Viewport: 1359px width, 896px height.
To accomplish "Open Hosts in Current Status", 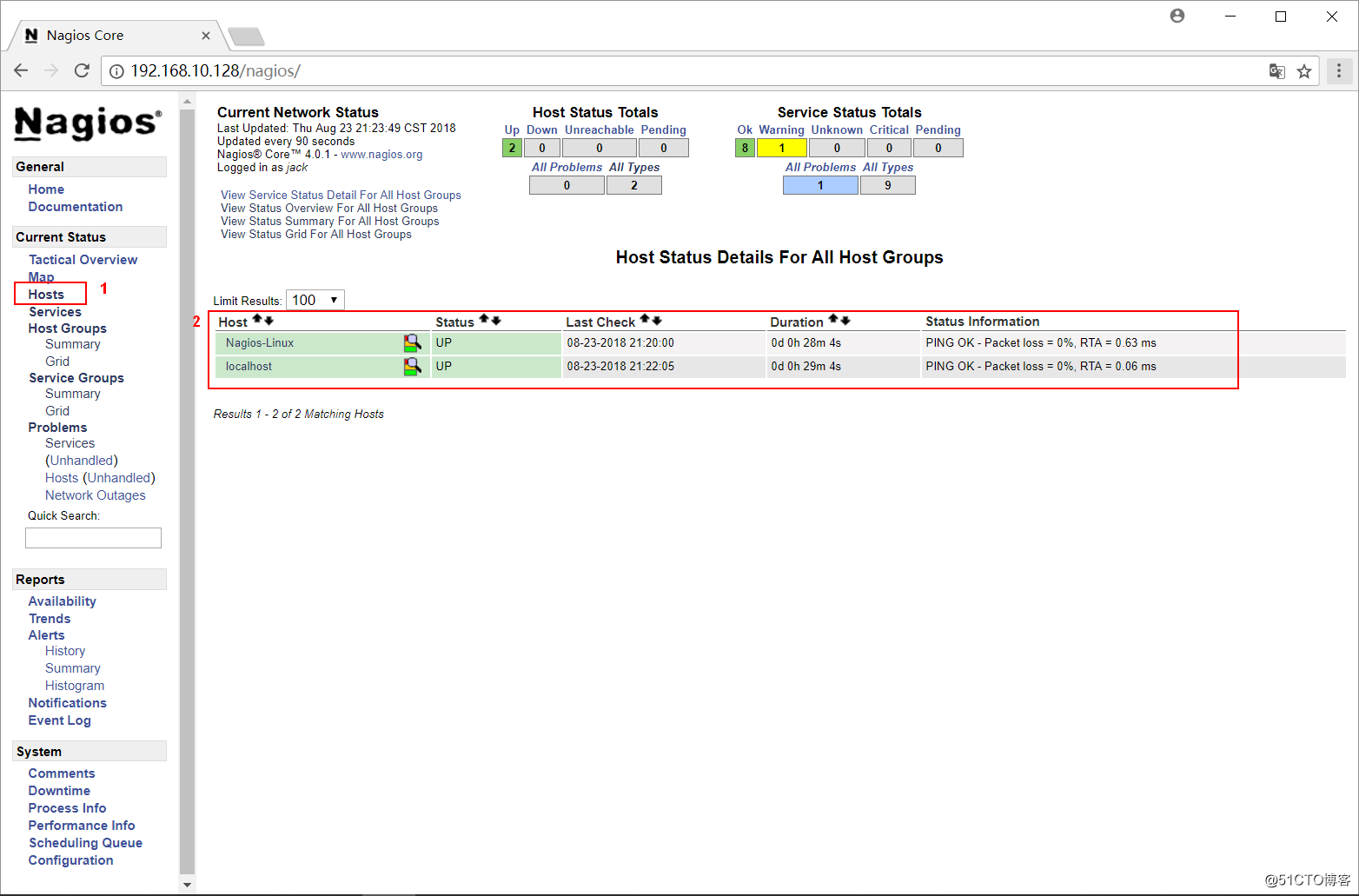I will [46, 295].
